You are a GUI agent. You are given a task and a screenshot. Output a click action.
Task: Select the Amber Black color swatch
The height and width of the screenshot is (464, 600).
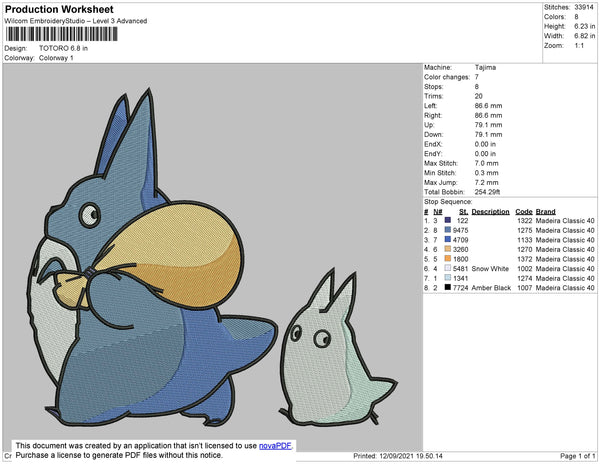pyautogui.click(x=447, y=287)
